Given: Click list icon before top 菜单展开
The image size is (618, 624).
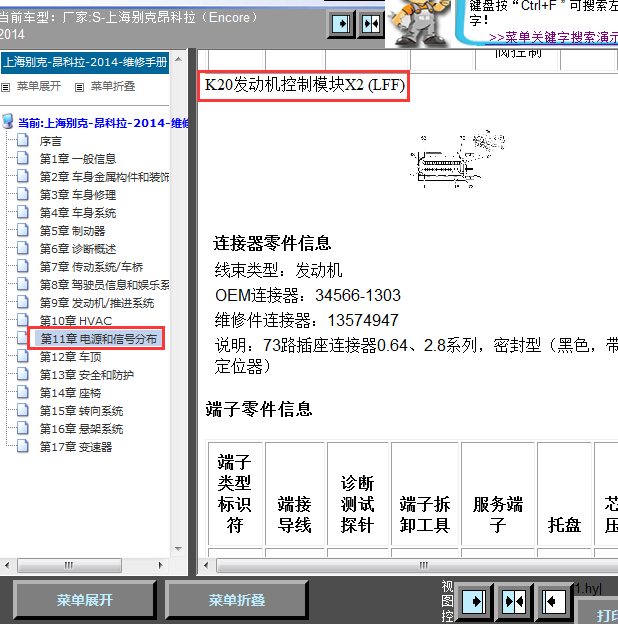Looking at the screenshot, I should (x=6, y=87).
